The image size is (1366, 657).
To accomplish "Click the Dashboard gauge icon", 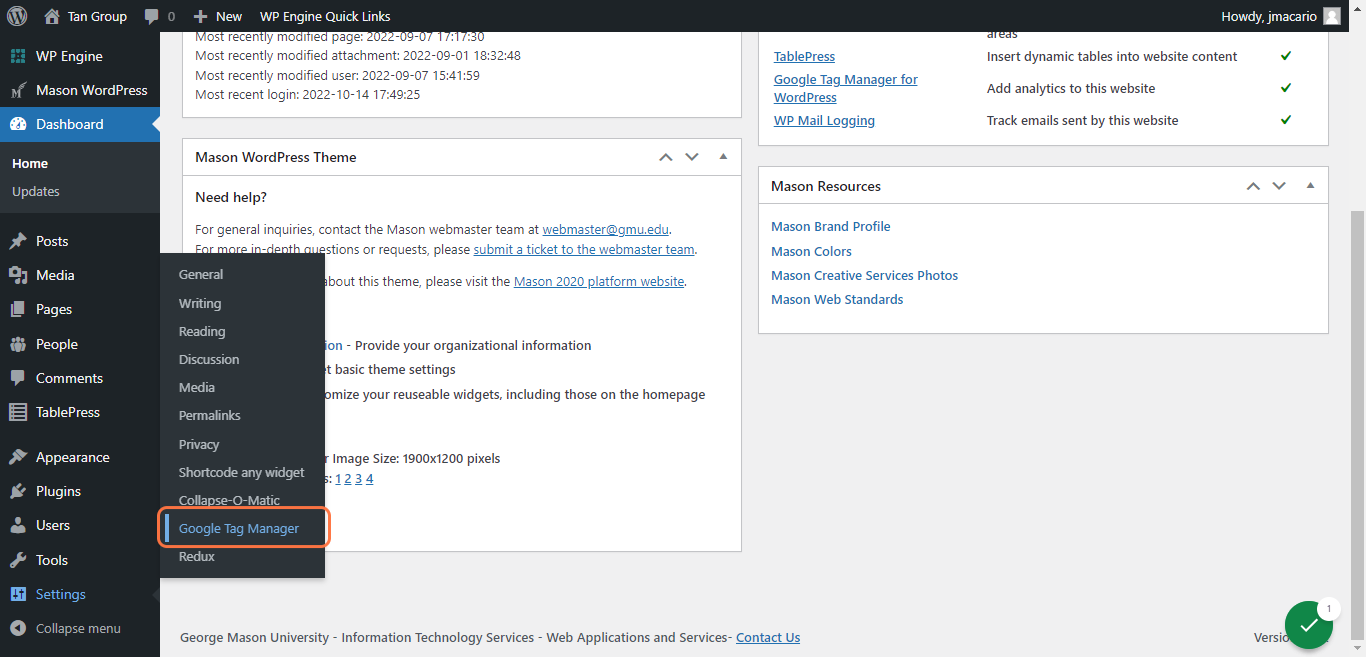I will [x=18, y=124].
